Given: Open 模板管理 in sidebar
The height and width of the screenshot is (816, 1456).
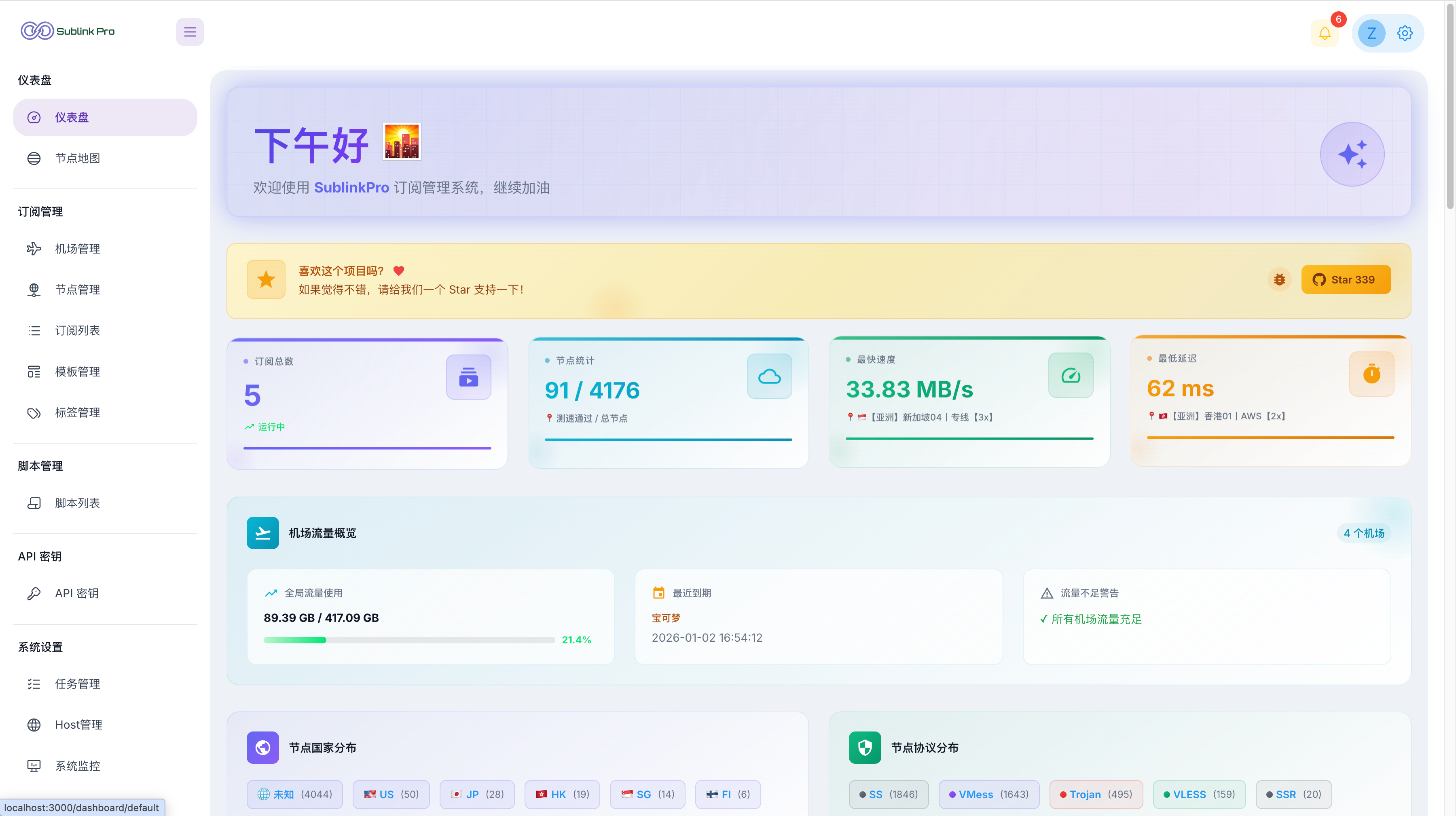Looking at the screenshot, I should [105, 372].
